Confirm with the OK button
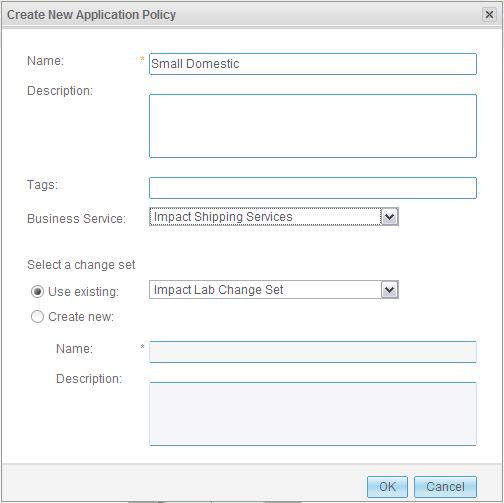This screenshot has width=504, height=503. [387, 487]
